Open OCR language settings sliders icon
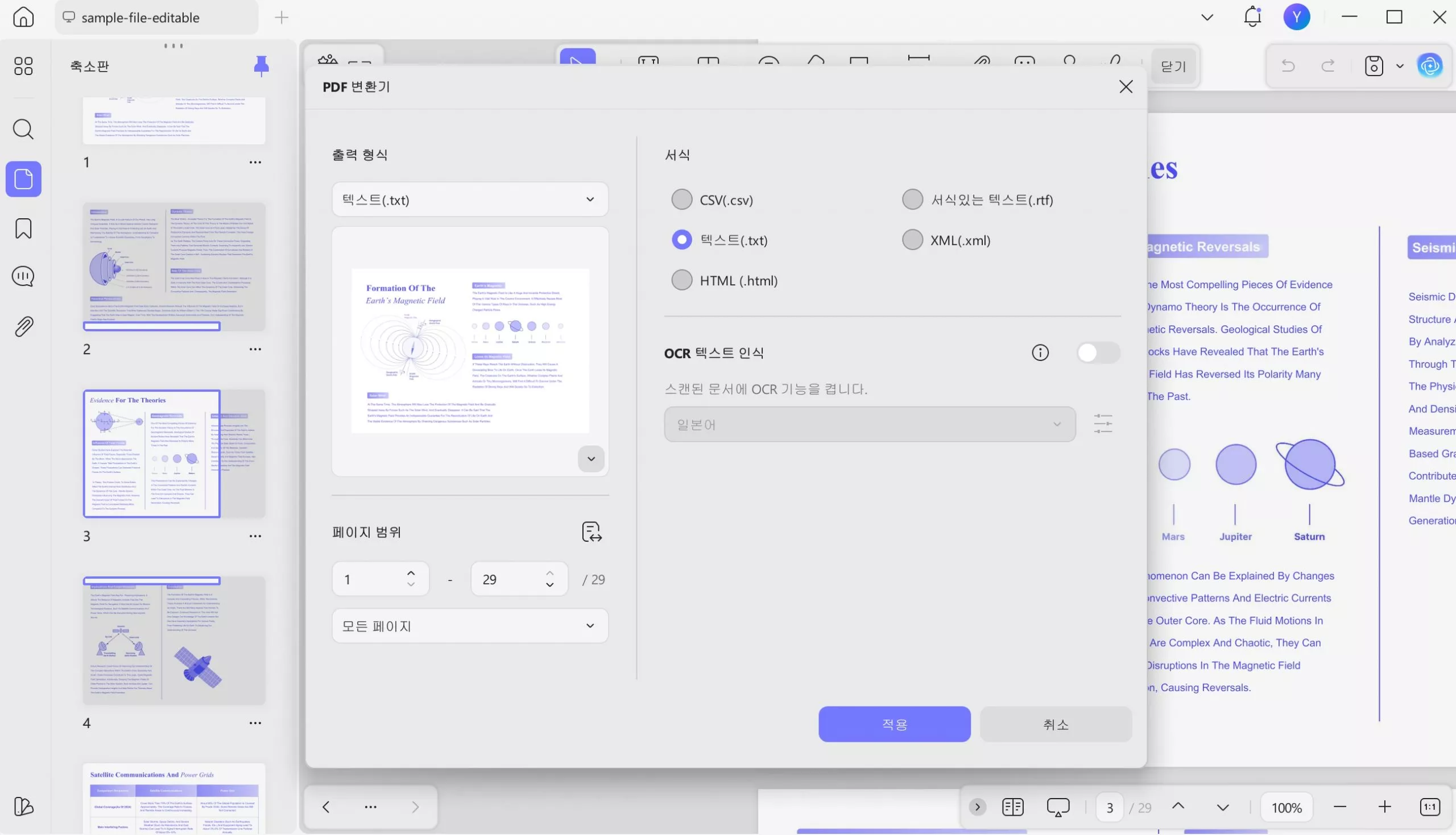The width and height of the screenshot is (1456, 835). point(1103,424)
